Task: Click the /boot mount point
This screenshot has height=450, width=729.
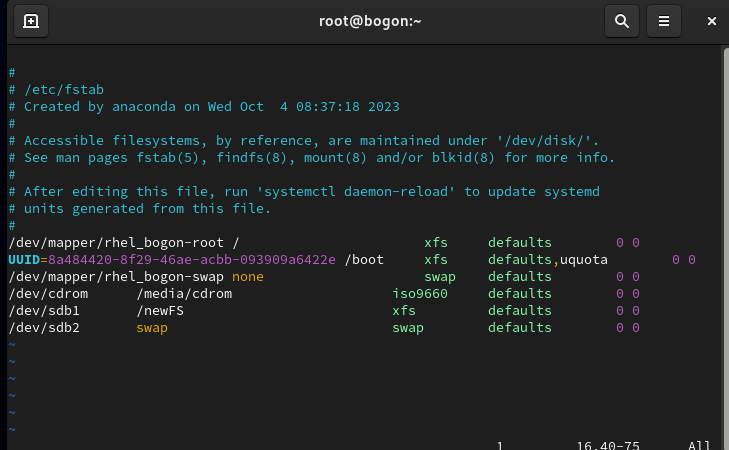Action: pyautogui.click(x=364, y=259)
